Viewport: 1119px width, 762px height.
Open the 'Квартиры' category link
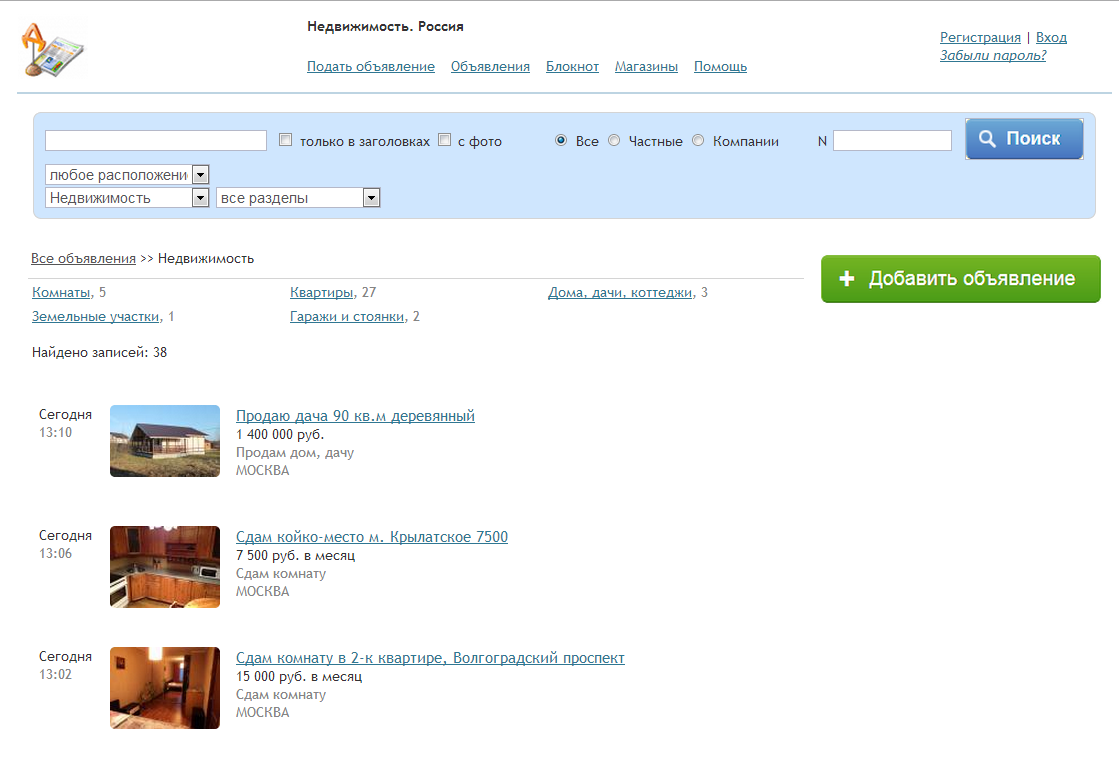321,293
